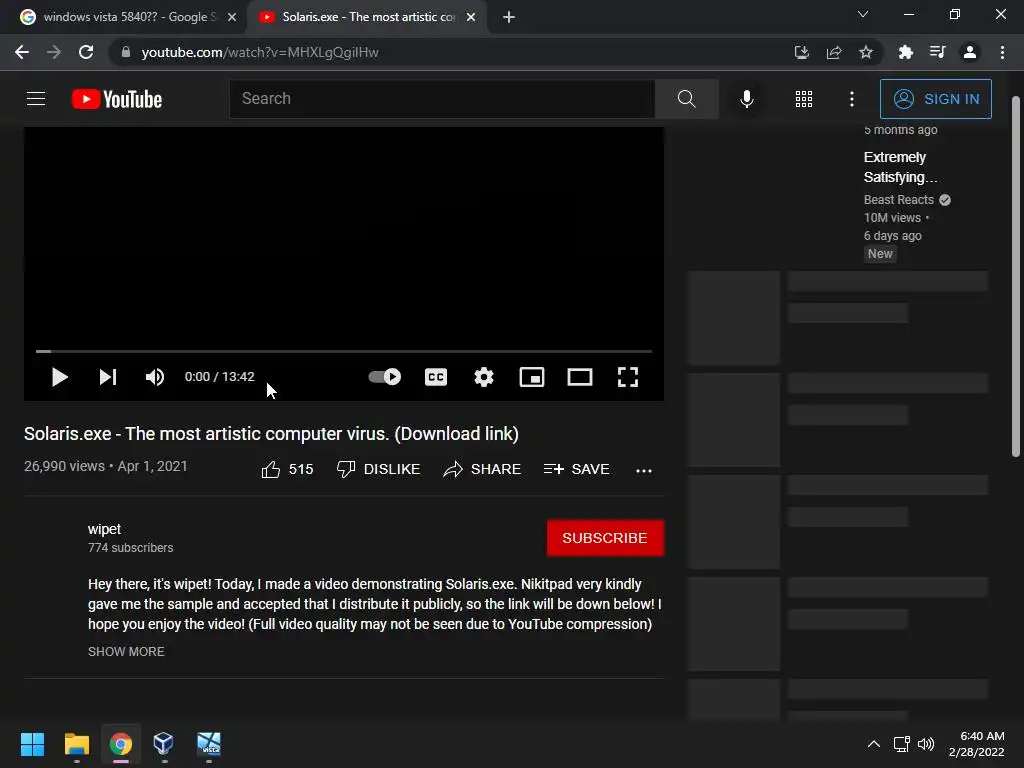The image size is (1024, 768).
Task: Subscribe to wipet channel
Action: point(605,538)
